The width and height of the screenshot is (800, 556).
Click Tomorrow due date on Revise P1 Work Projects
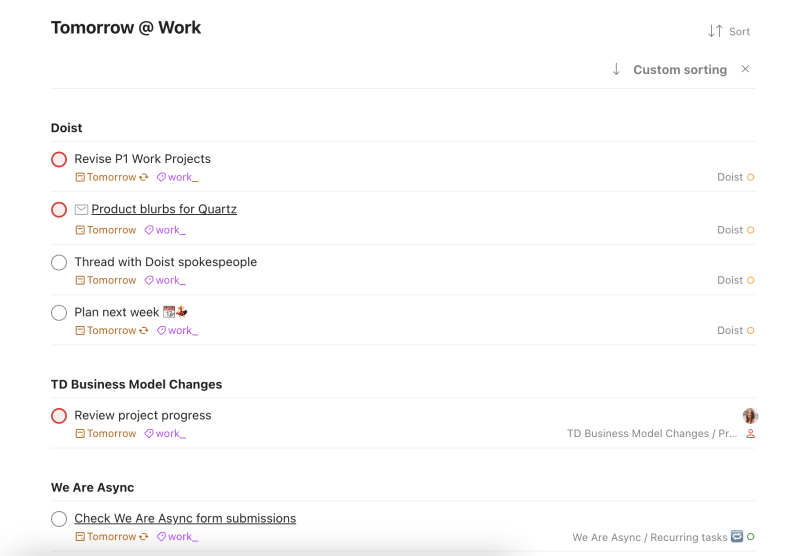tap(106, 177)
